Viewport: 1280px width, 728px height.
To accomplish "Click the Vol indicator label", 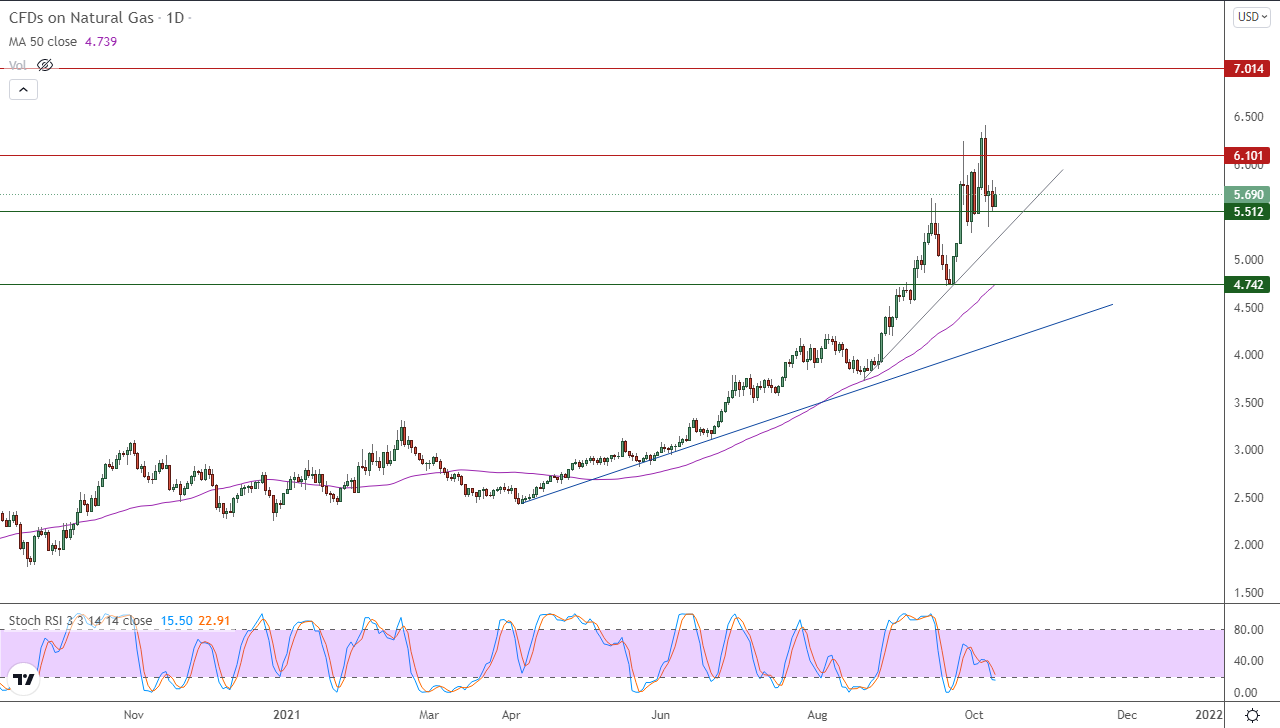I will coord(18,65).
